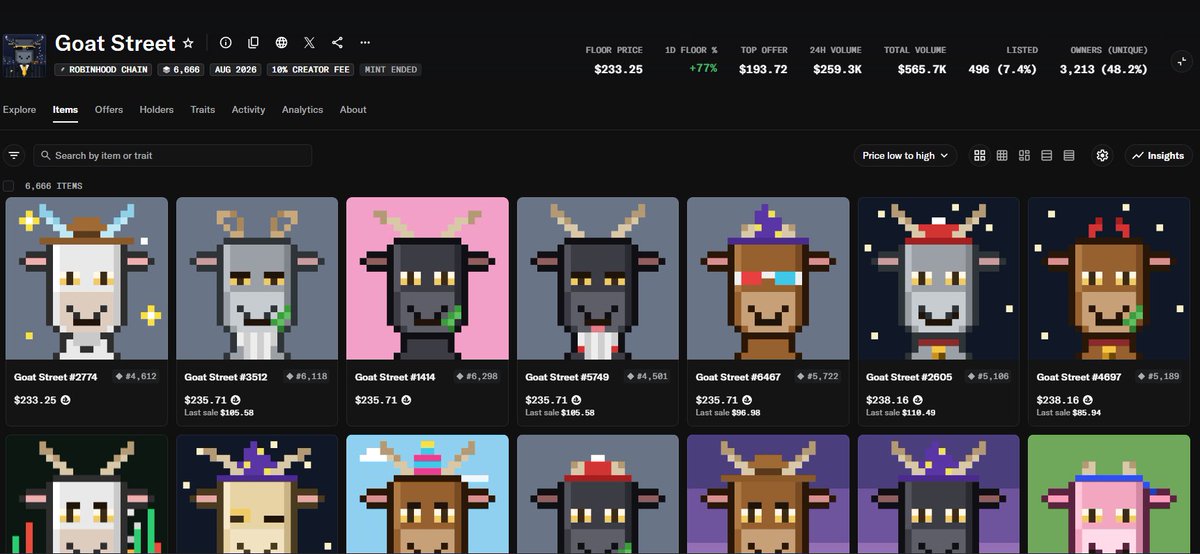The width and height of the screenshot is (1200, 554).
Task: Expand the Price low to high sort dropdown
Action: [x=905, y=156]
